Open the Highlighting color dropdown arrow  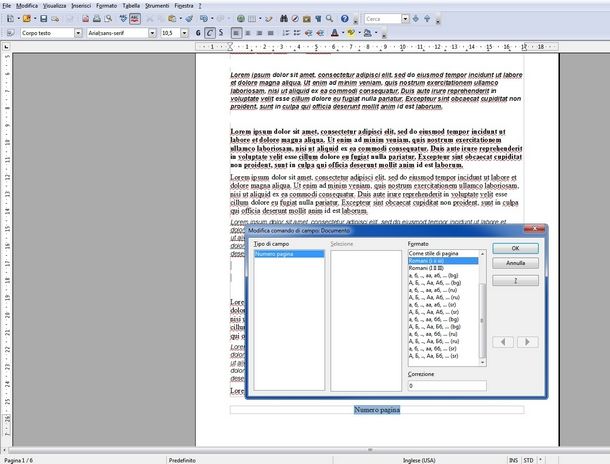[359, 33]
